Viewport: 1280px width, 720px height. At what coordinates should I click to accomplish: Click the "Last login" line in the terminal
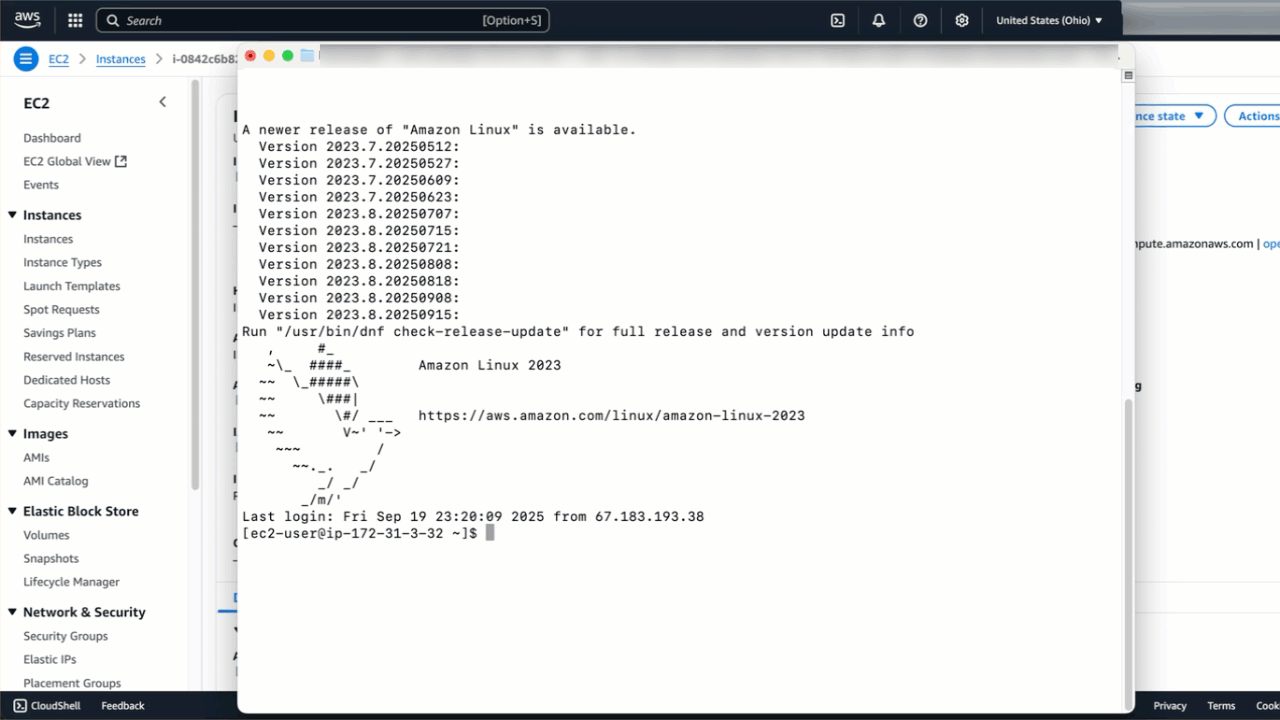pyautogui.click(x=473, y=517)
